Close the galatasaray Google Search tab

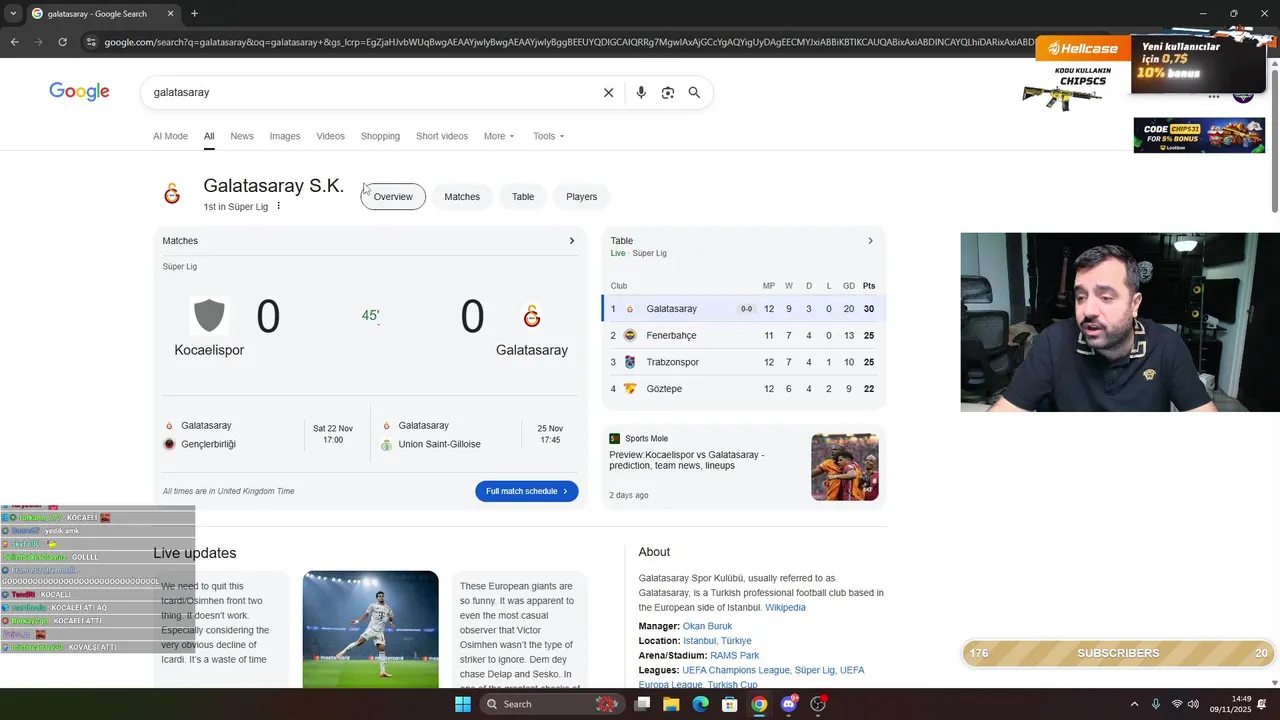pos(170,13)
